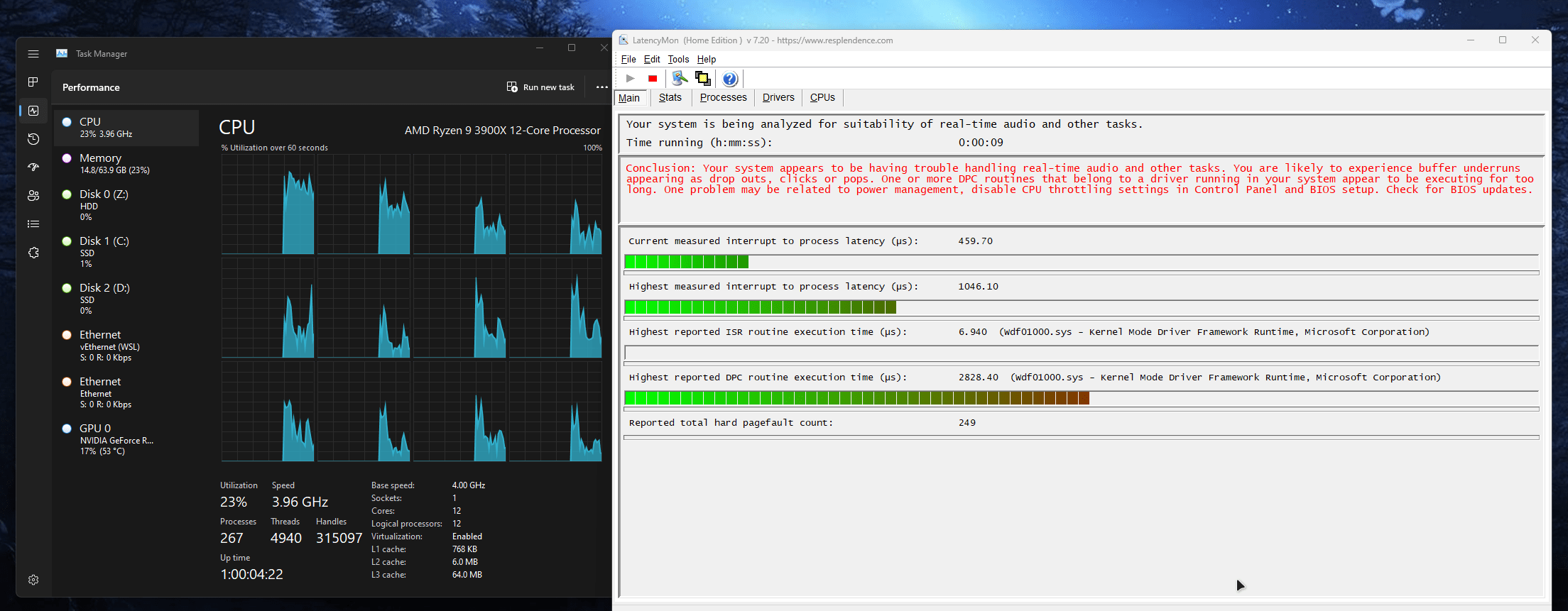This screenshot has height=611, width=1568.
Task: Click the 1046.10 highest latency value
Action: coord(979,287)
